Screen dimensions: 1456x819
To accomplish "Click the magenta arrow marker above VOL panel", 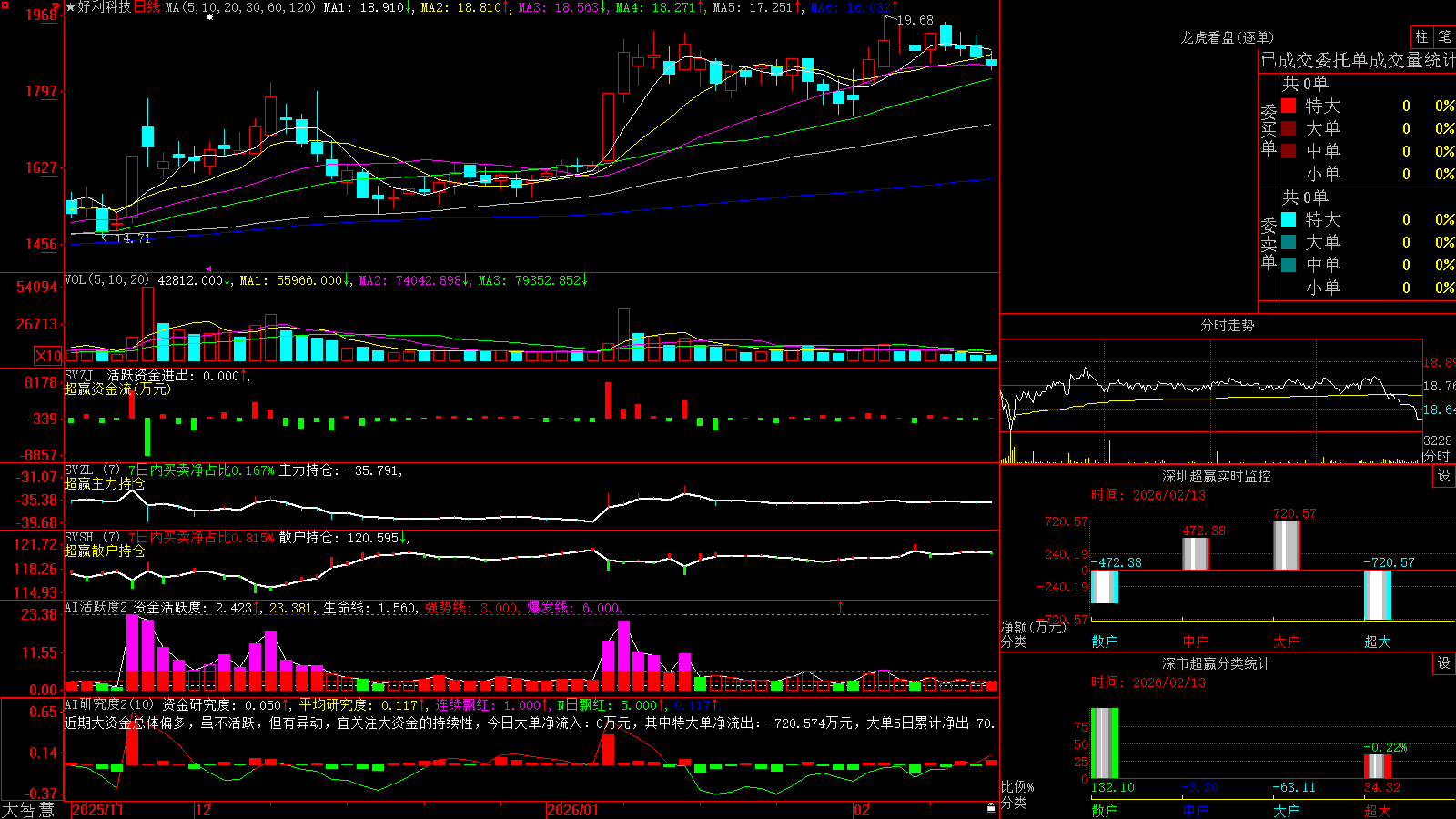I will pyautogui.click(x=208, y=268).
